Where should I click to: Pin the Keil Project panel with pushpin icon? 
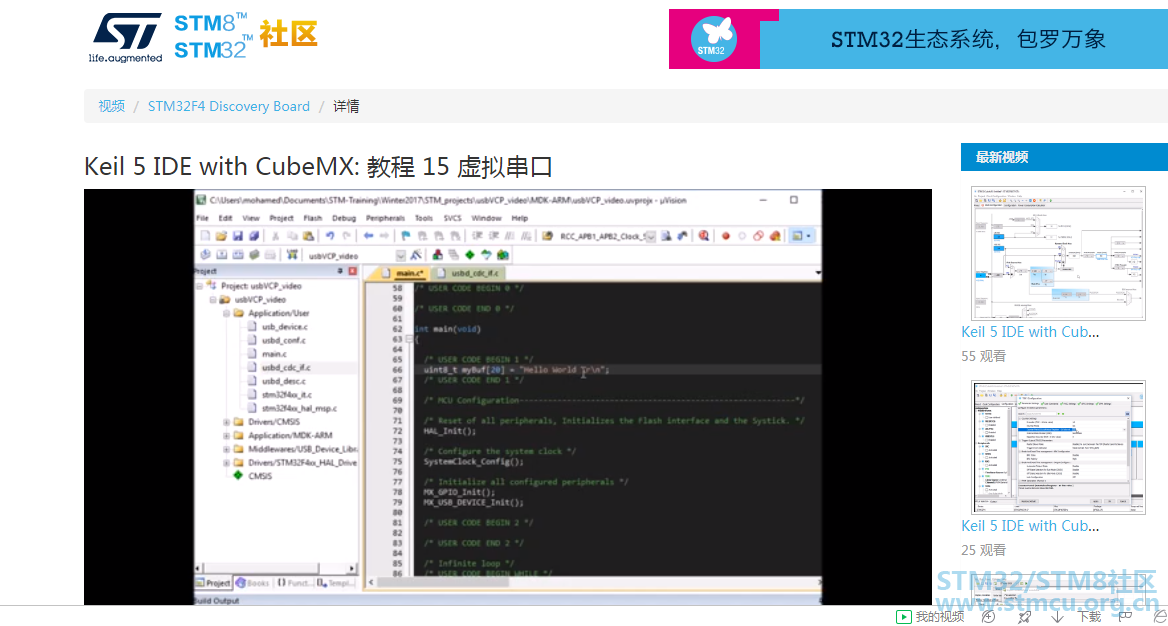tap(340, 271)
